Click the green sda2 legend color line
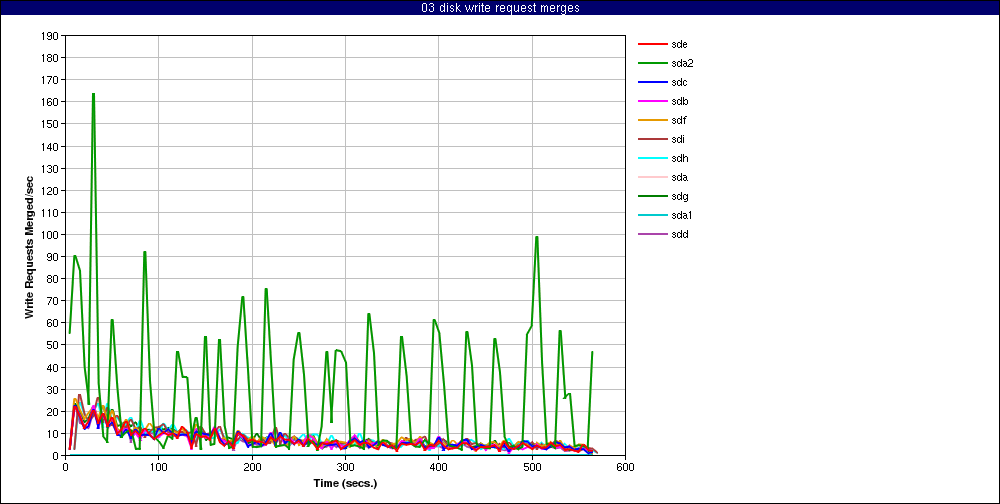 pos(652,63)
